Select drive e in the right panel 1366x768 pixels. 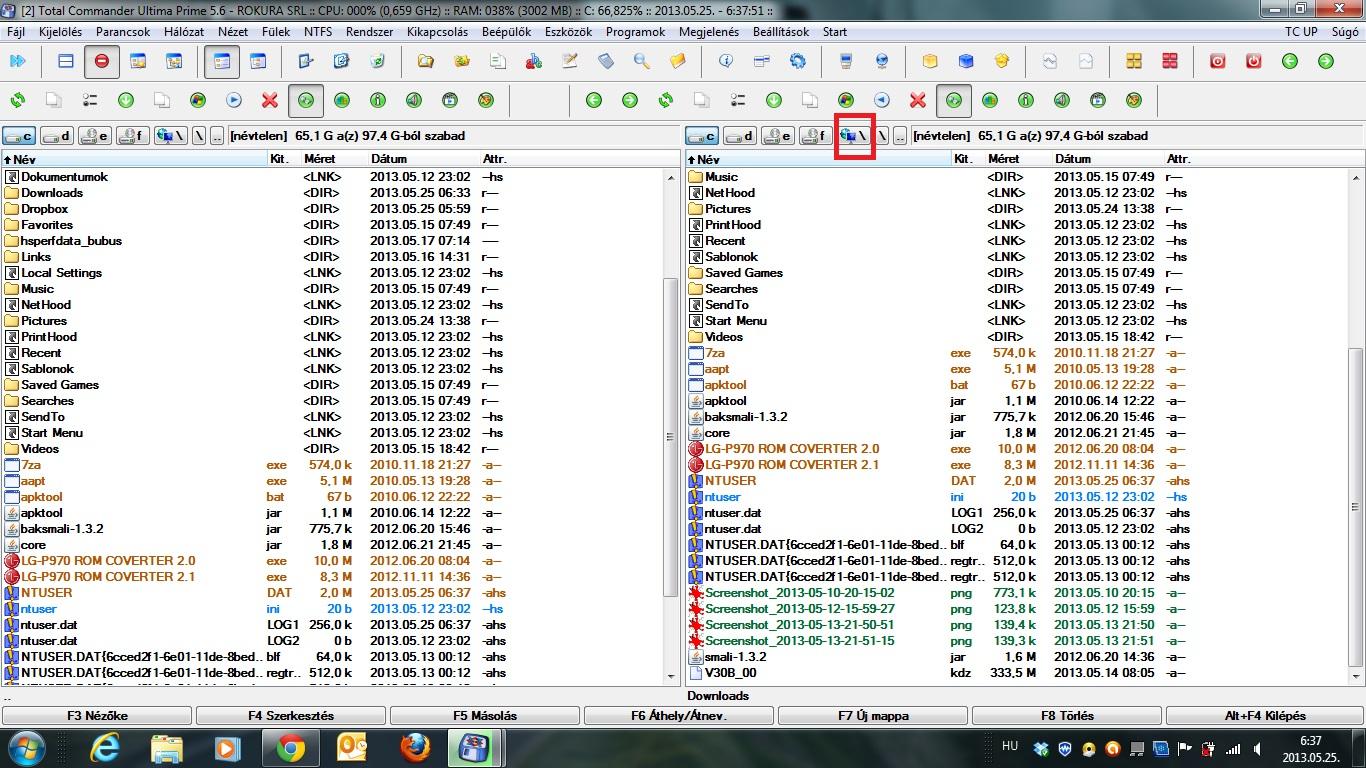point(778,136)
